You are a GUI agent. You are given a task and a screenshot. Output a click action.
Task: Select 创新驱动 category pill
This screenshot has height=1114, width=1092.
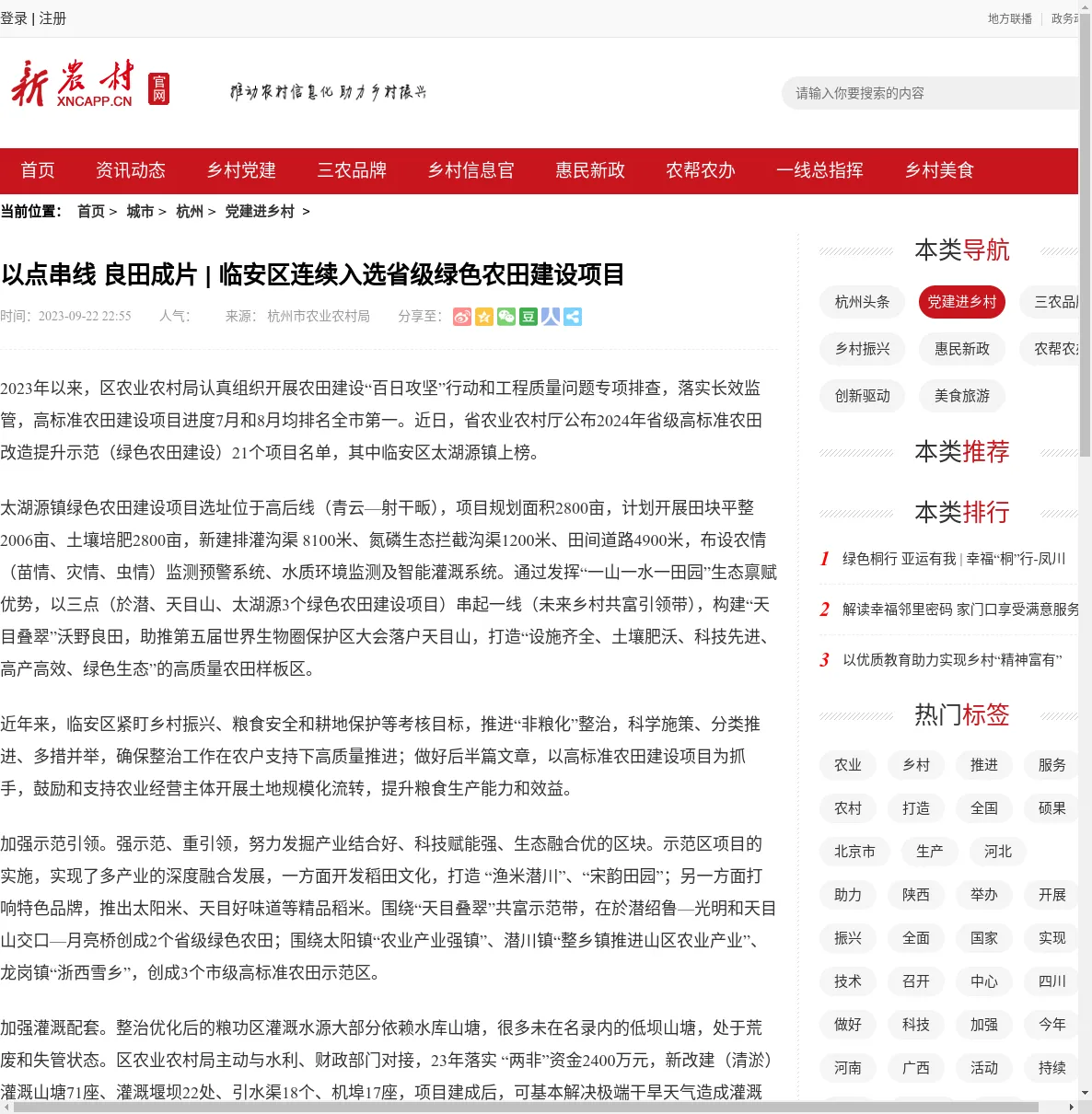click(863, 396)
